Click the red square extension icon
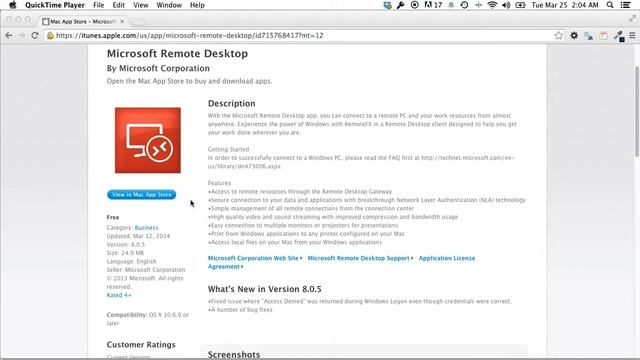This screenshot has height=360, width=640. click(603, 36)
